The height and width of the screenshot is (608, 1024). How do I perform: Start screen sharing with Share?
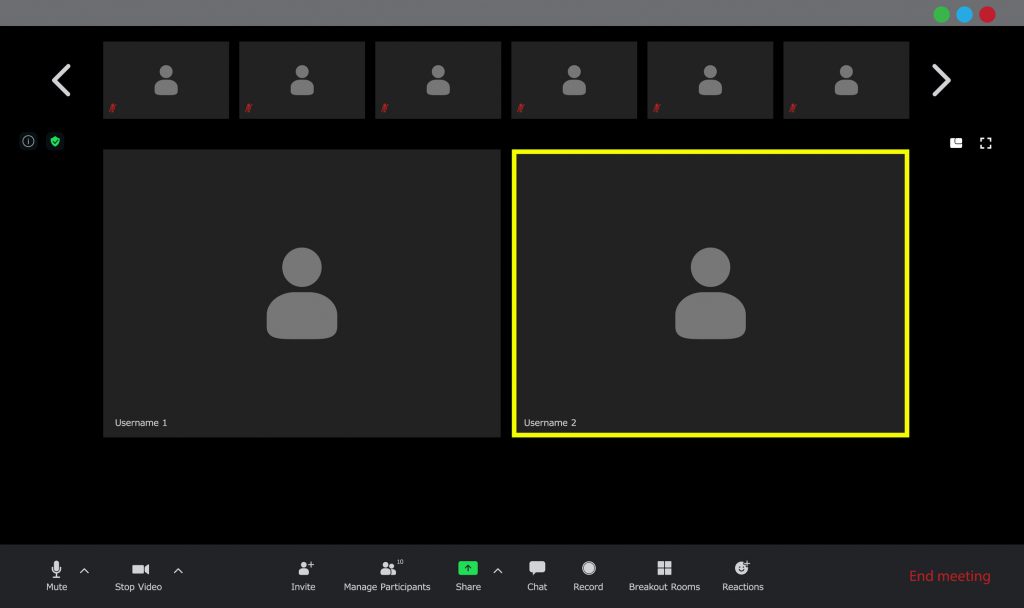(467, 575)
